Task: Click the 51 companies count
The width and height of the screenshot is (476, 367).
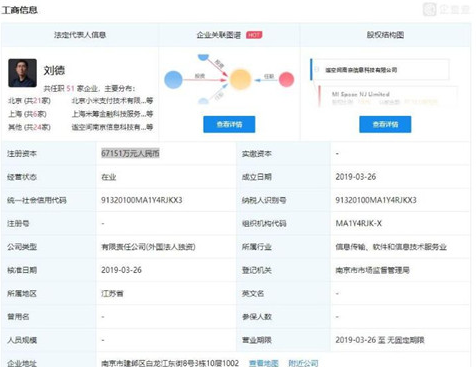Action: click(x=70, y=89)
